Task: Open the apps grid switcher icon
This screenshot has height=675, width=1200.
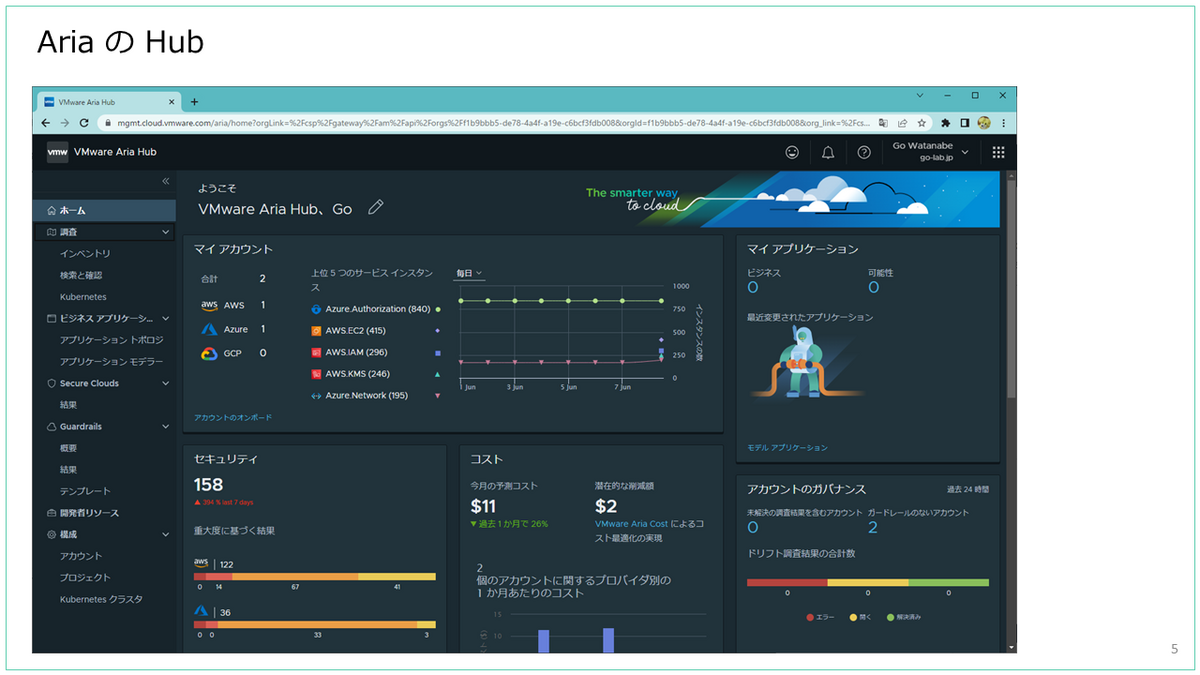Action: tap(998, 152)
